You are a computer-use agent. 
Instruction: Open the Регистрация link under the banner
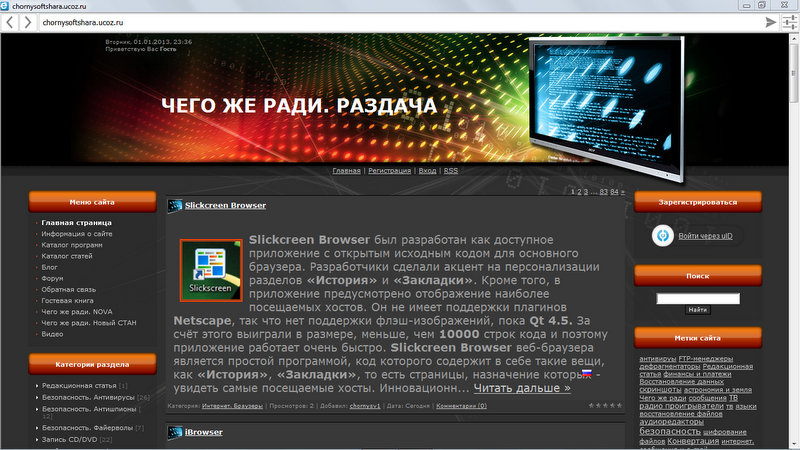click(389, 170)
